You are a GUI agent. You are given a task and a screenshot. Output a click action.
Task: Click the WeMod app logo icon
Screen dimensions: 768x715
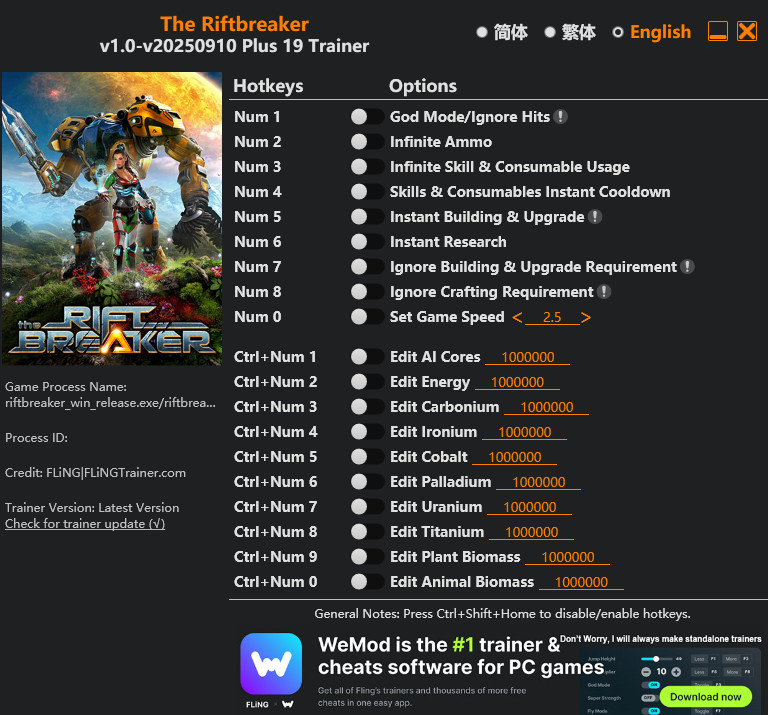pyautogui.click(x=271, y=664)
